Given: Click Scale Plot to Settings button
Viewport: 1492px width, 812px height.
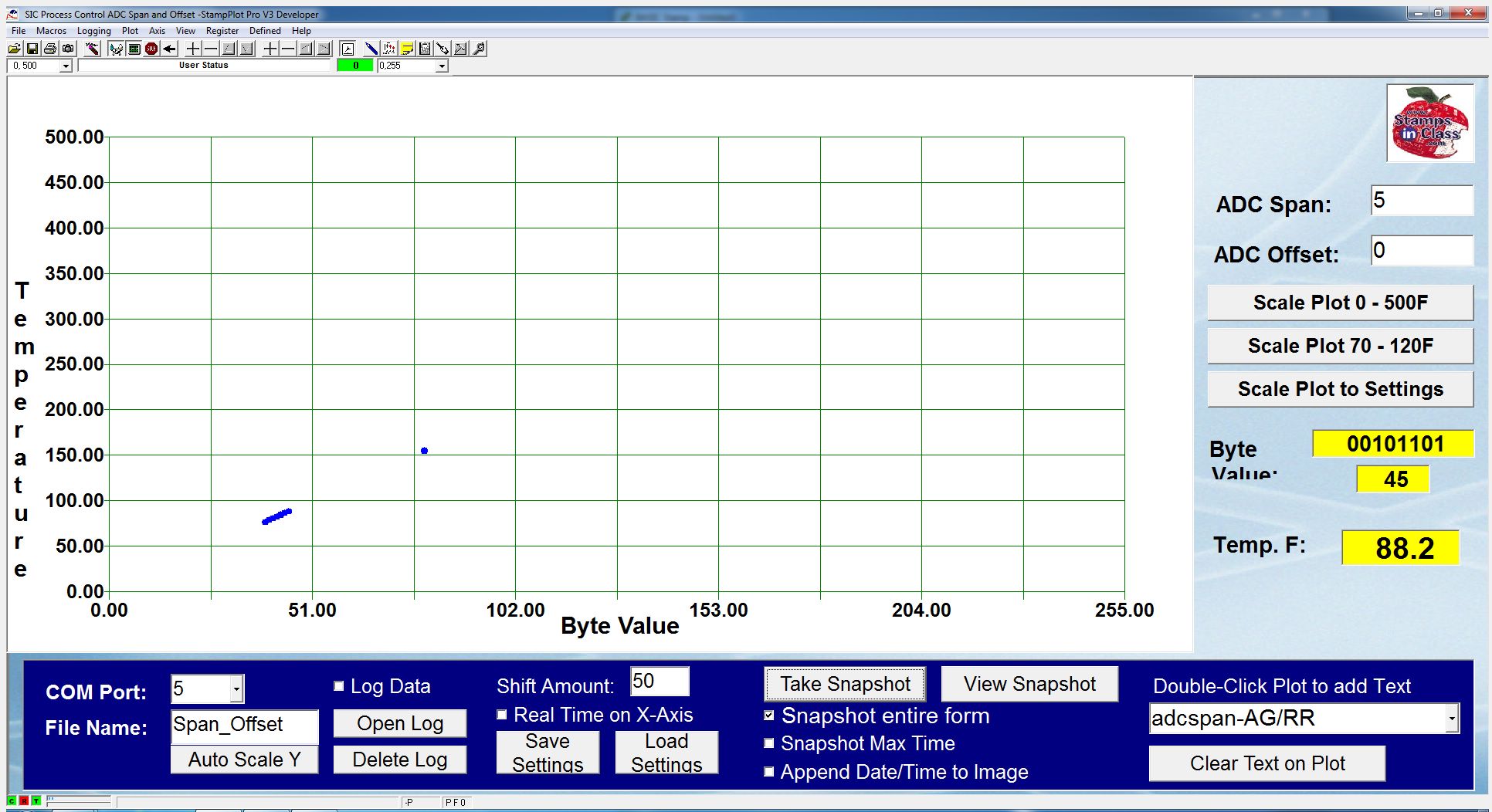Looking at the screenshot, I should (1340, 389).
